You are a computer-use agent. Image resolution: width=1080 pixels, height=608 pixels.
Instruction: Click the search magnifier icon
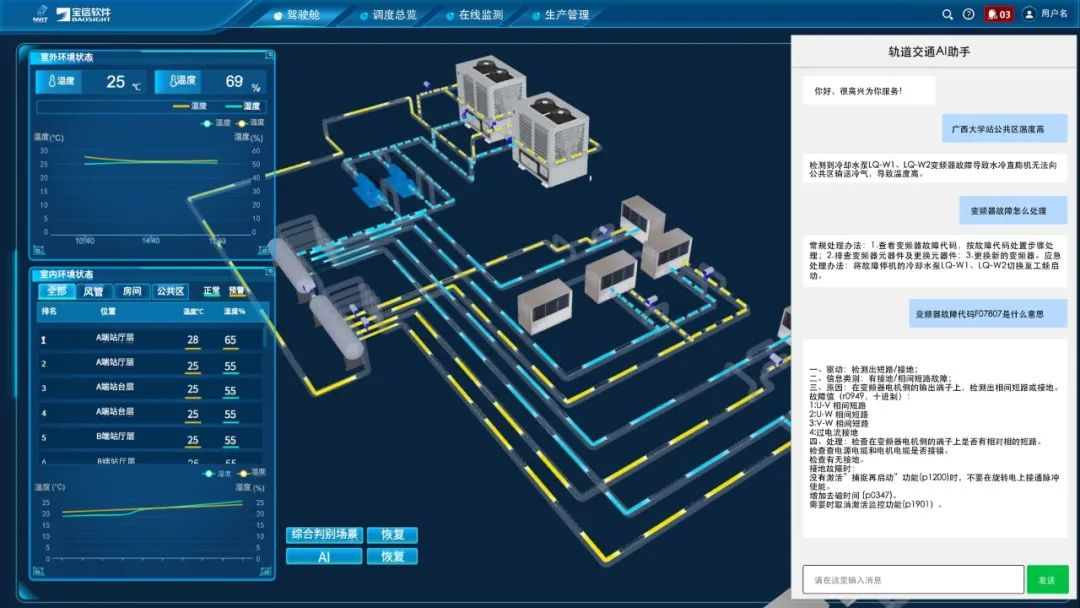tap(947, 14)
